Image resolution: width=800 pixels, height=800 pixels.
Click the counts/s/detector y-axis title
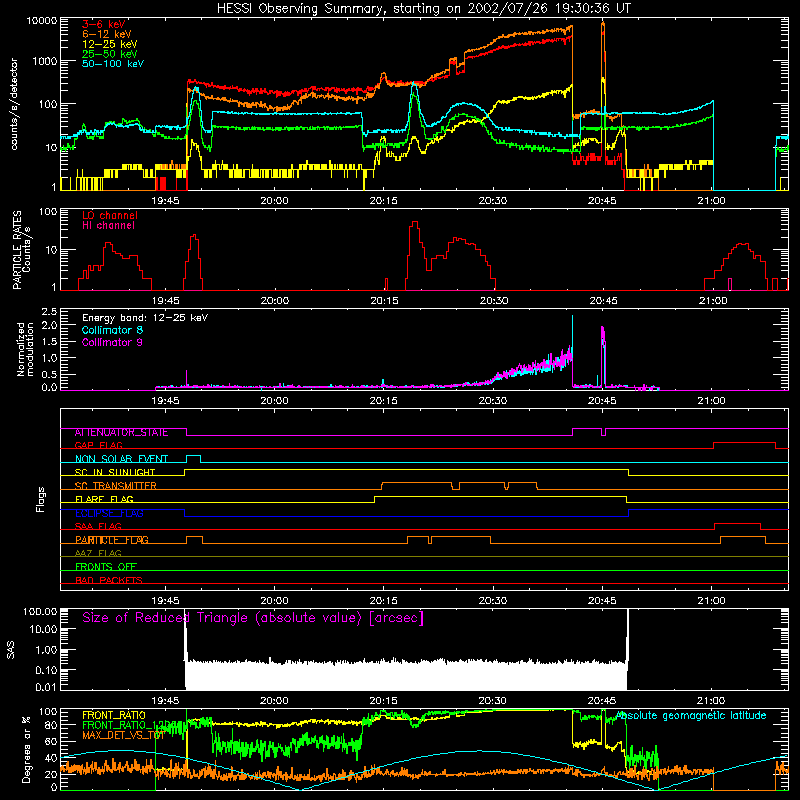coord(14,104)
